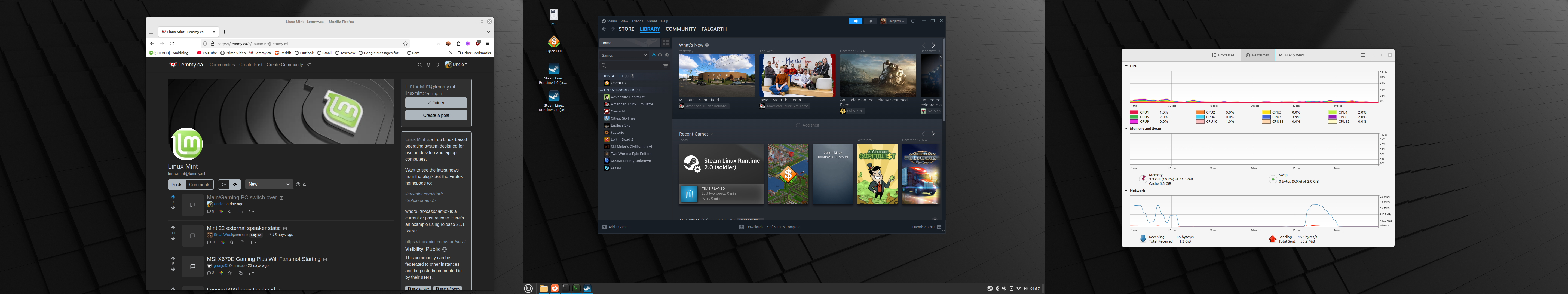Click the Create a post button
The image size is (1568, 294).
[x=436, y=115]
